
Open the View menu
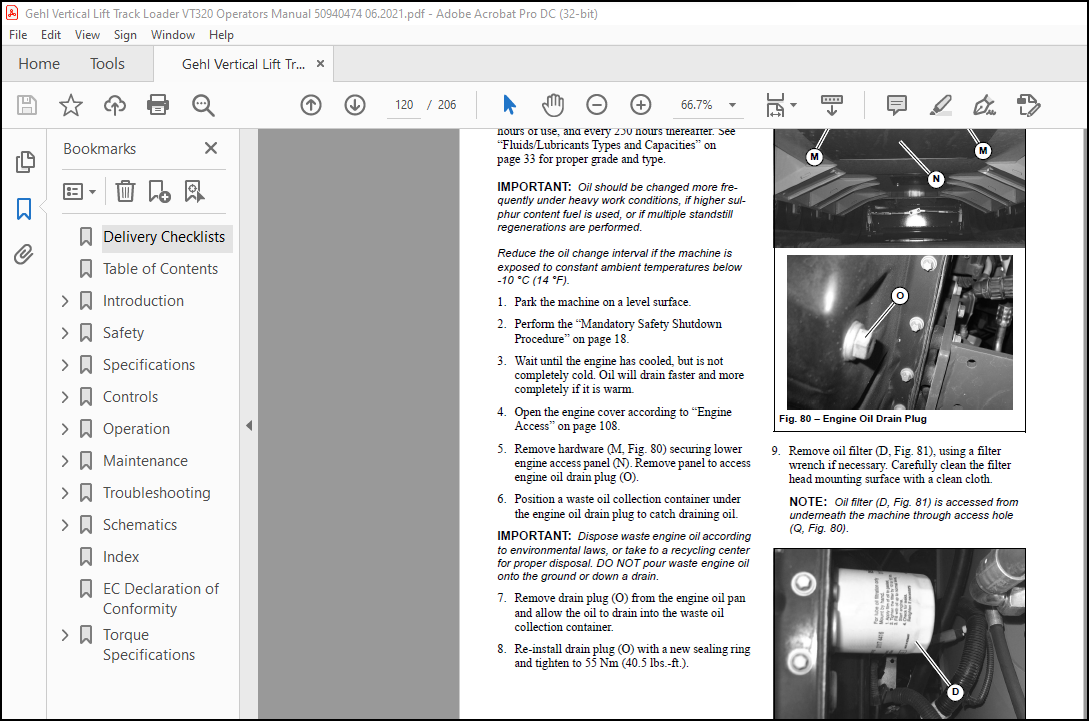[88, 35]
